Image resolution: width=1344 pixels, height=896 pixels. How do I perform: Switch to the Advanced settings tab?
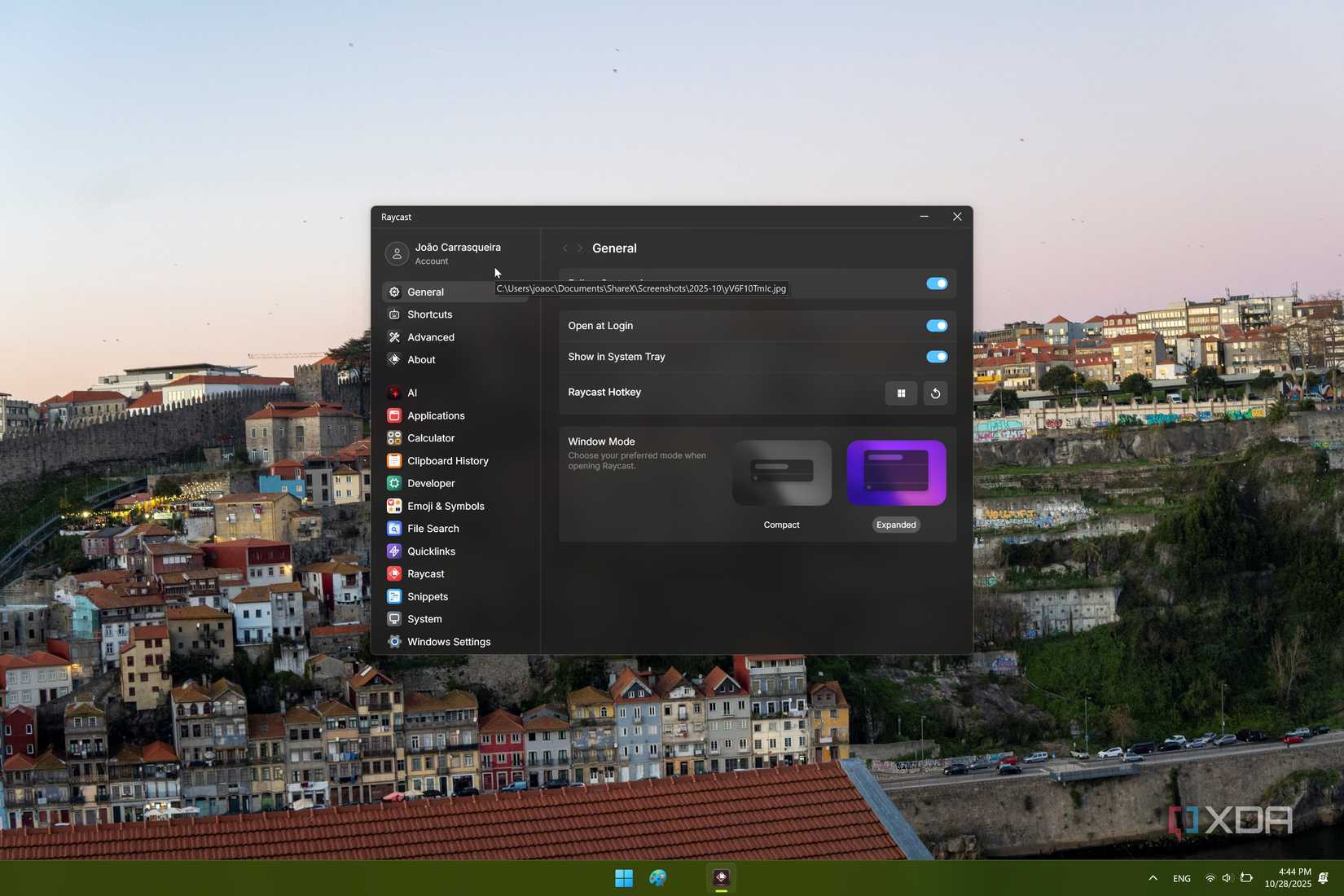tap(455, 337)
